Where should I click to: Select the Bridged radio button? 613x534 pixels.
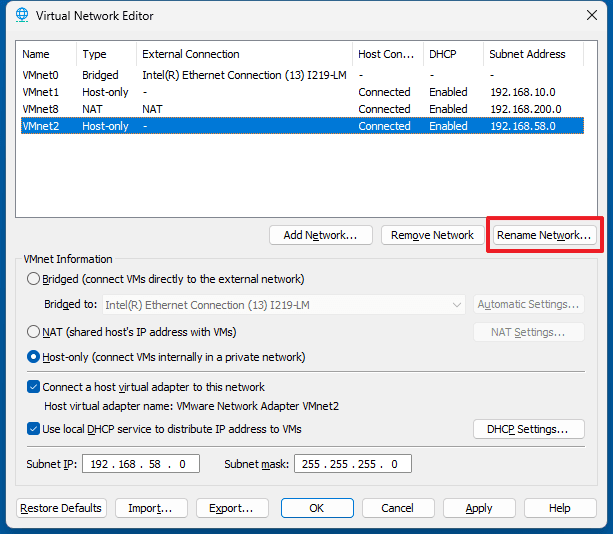point(35,279)
